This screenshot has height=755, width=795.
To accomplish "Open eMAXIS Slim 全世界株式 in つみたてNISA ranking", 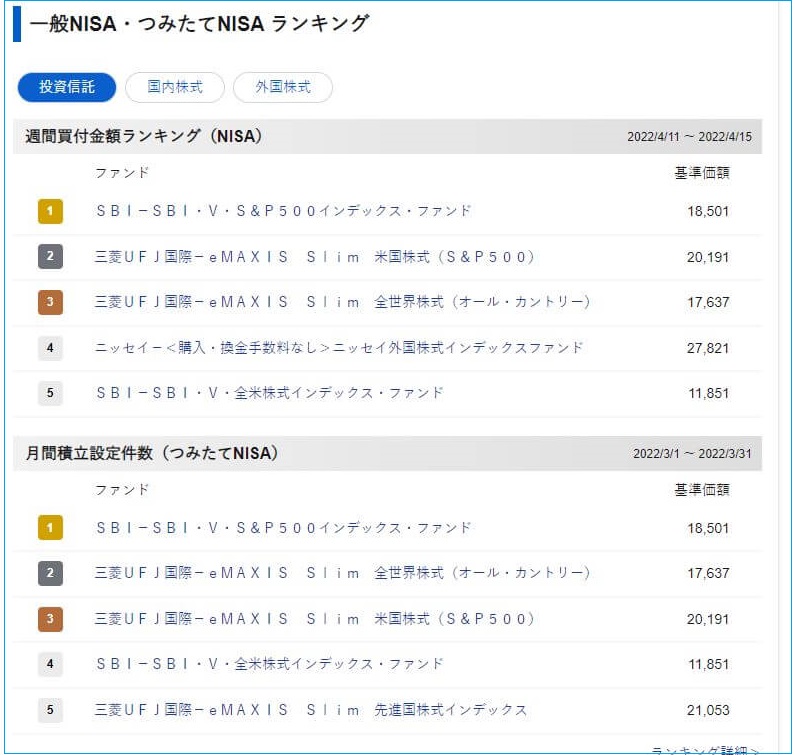I will [342, 573].
